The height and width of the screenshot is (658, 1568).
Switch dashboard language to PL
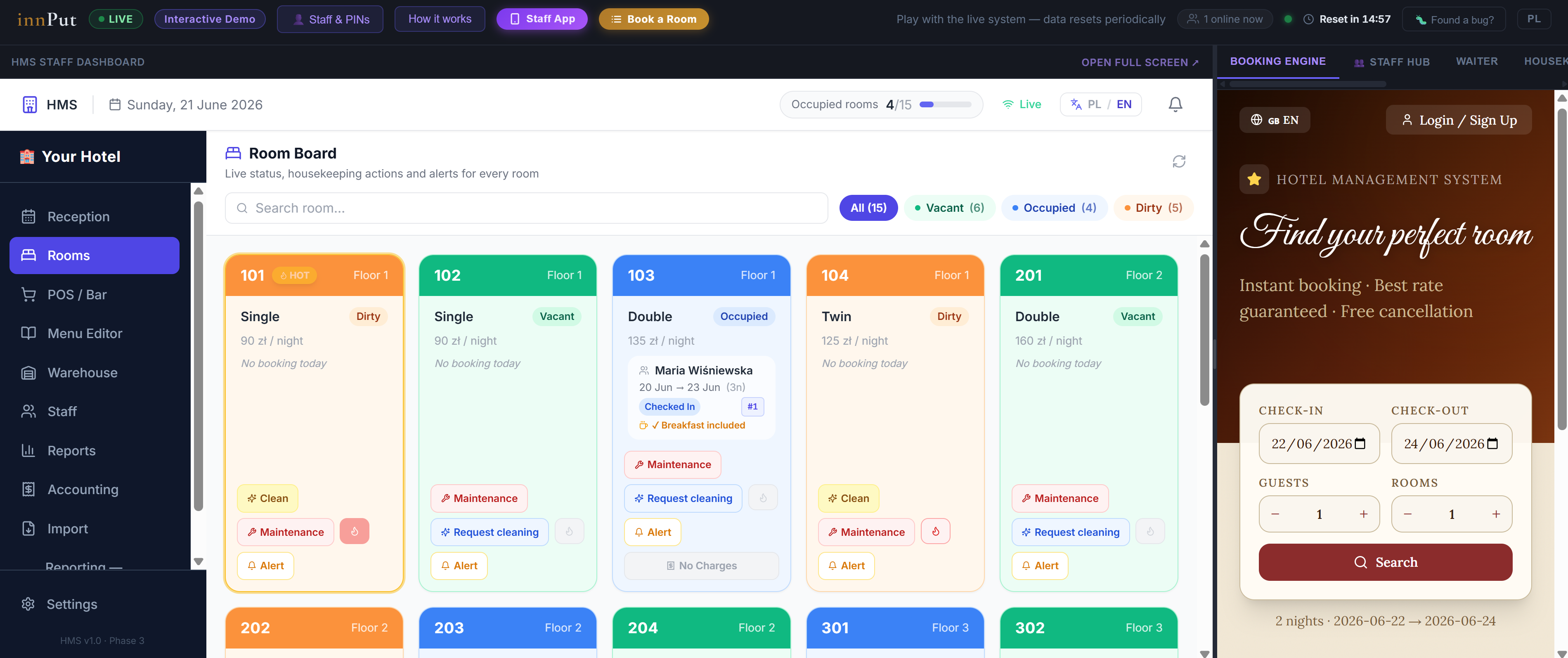(1094, 104)
